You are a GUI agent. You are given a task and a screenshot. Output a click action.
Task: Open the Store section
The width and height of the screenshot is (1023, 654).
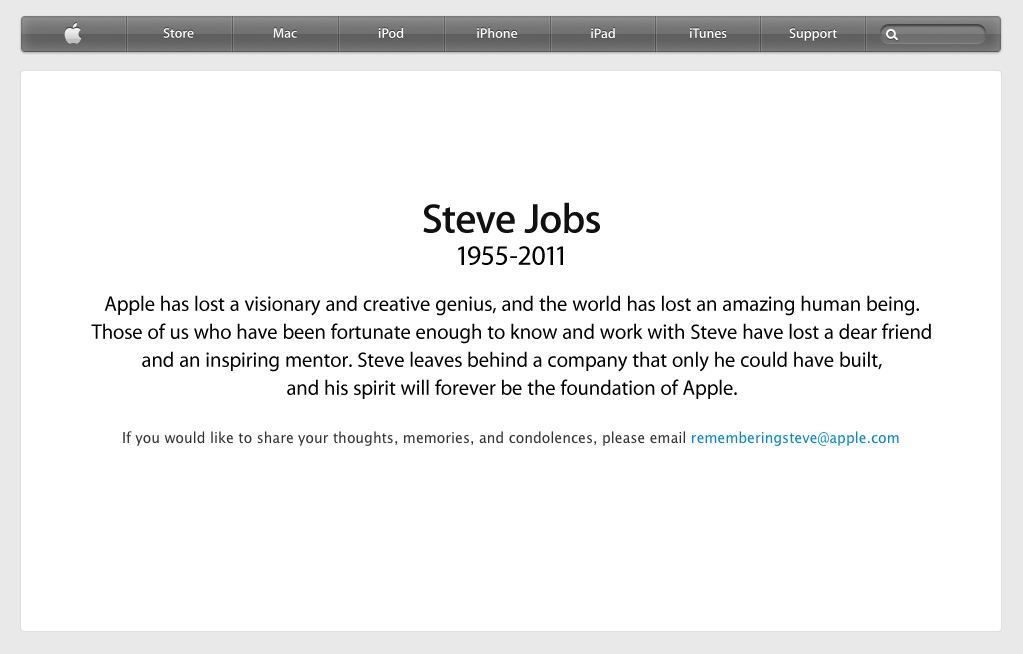click(x=179, y=33)
